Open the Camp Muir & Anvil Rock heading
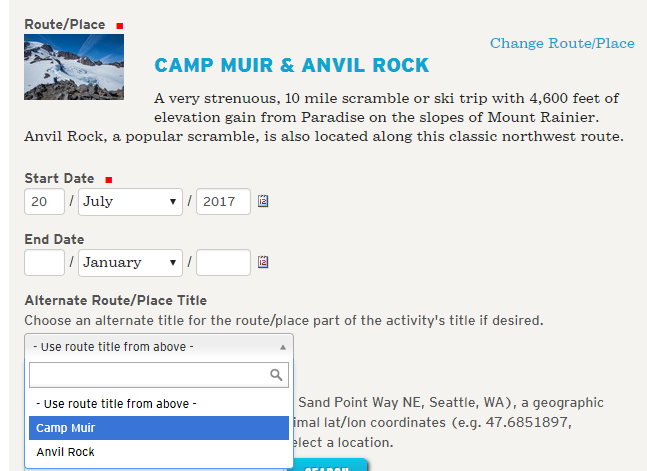647x471 pixels. click(291, 66)
